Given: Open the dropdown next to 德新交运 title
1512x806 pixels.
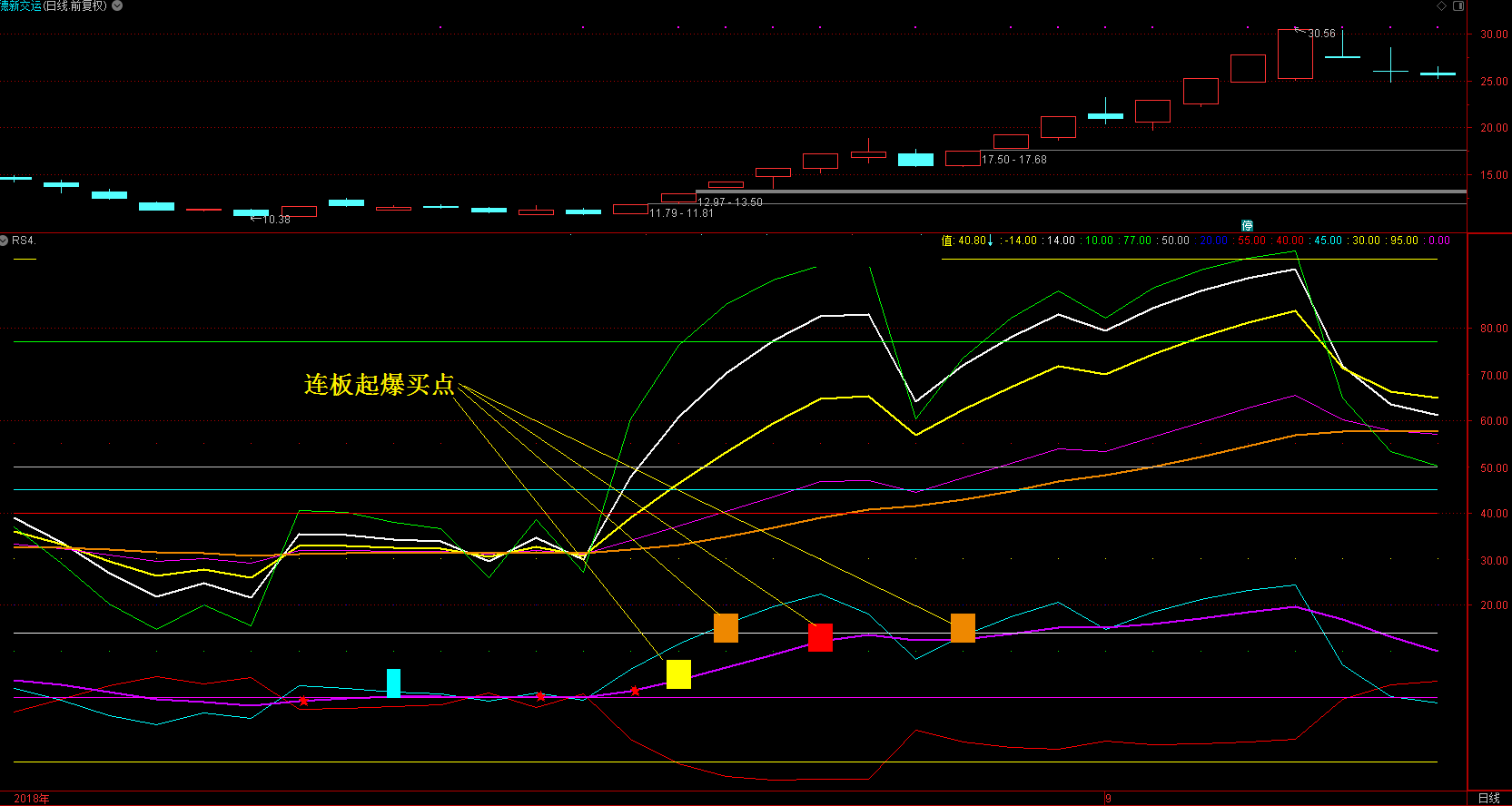Looking at the screenshot, I should pyautogui.click(x=117, y=5).
